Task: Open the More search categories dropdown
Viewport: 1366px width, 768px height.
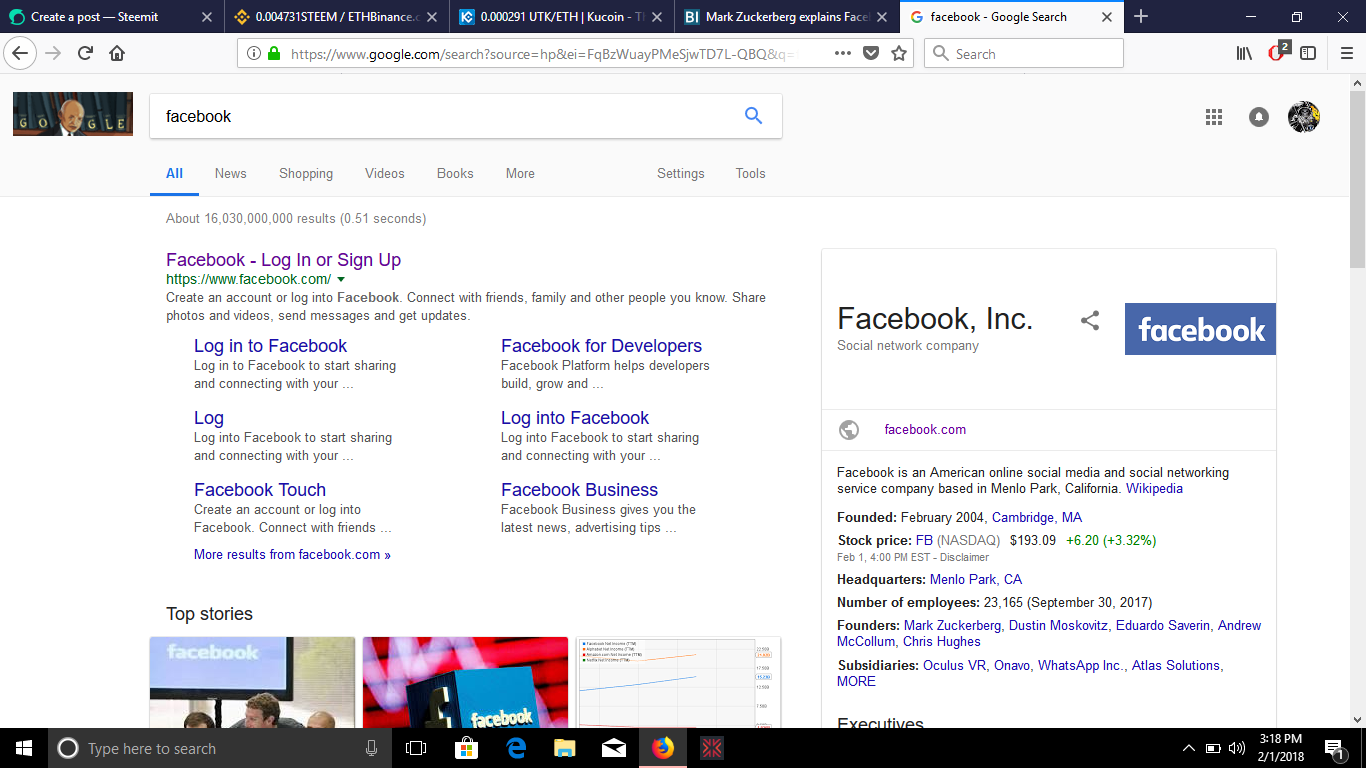Action: click(x=520, y=173)
